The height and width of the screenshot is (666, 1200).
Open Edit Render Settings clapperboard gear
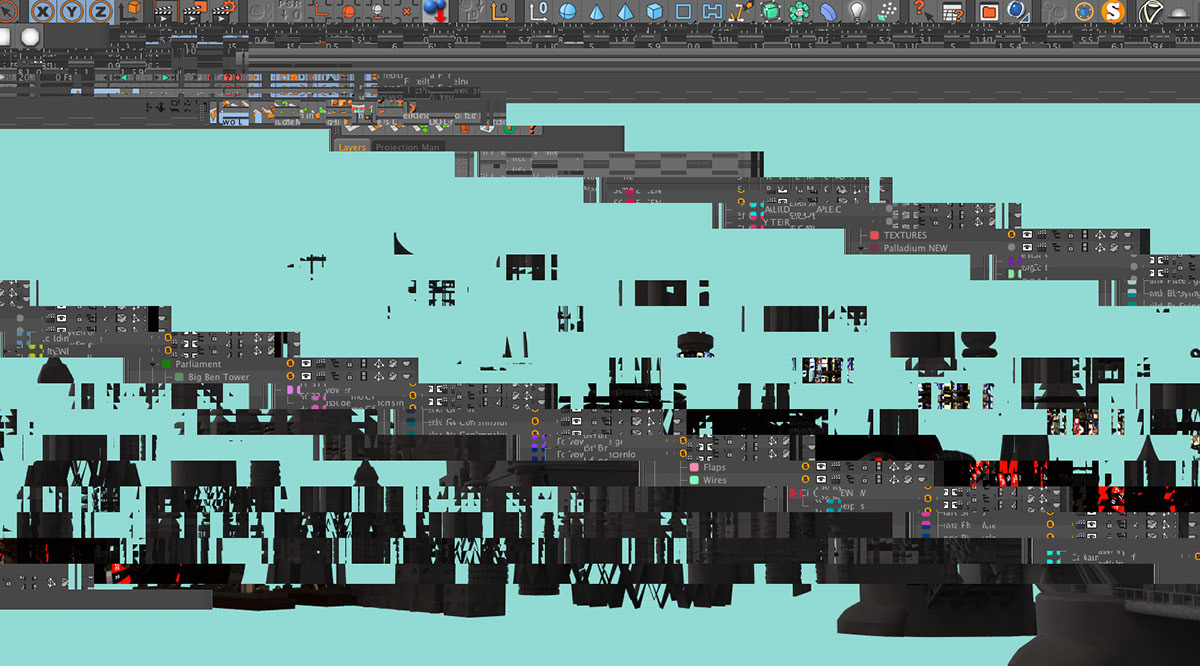tap(224, 11)
